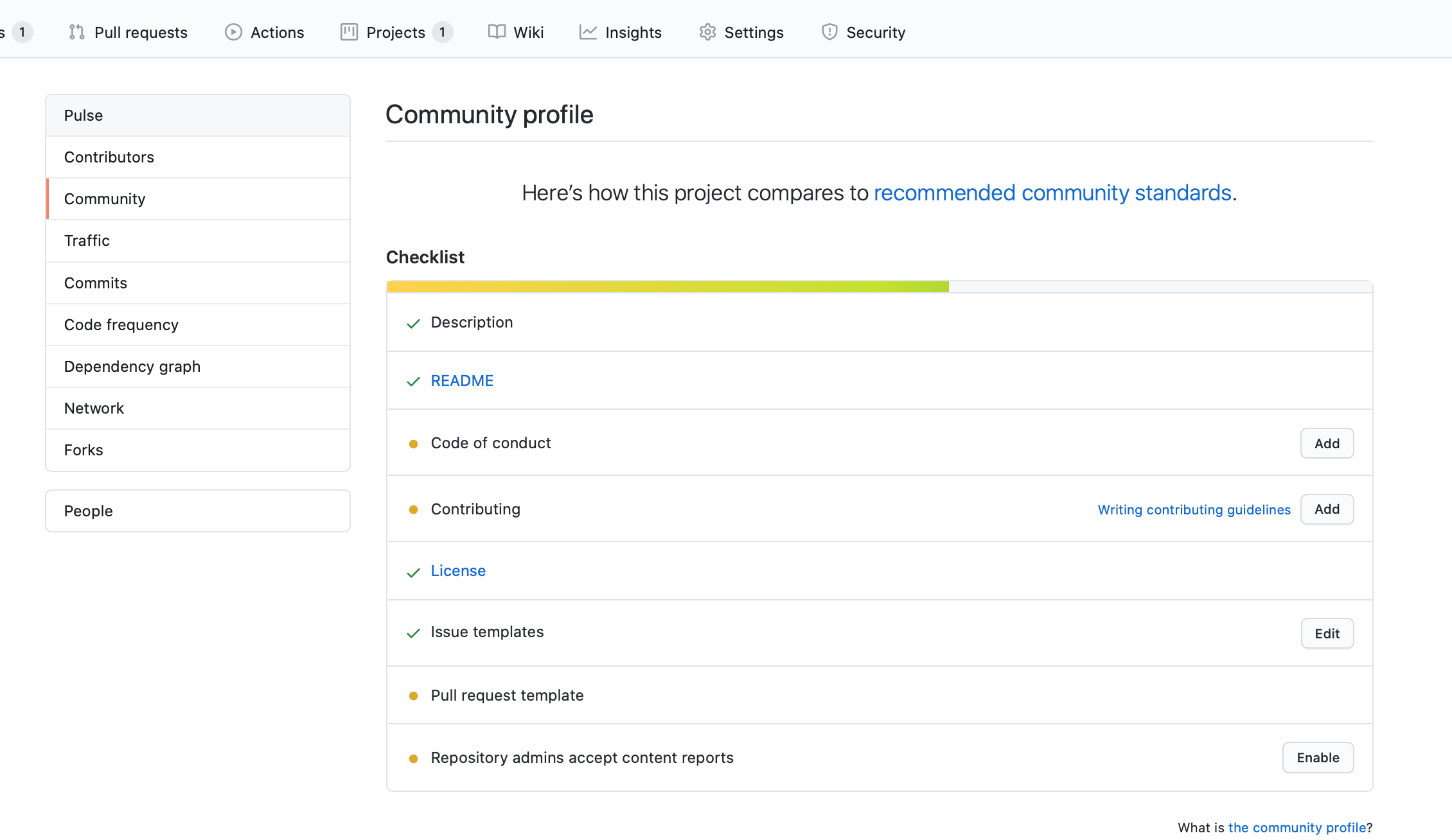Open Network in the sidebar

click(198, 408)
